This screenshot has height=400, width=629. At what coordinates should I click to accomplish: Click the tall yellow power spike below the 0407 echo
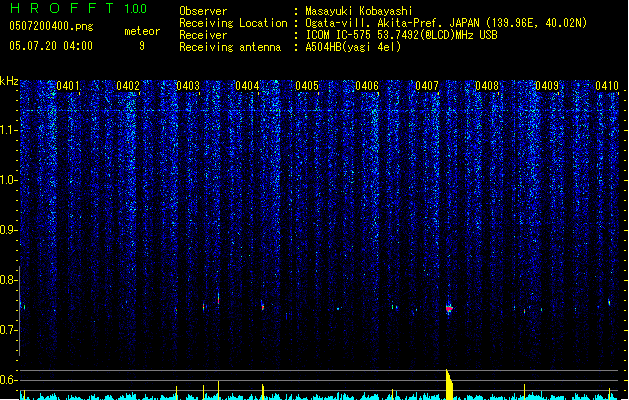click(449, 384)
